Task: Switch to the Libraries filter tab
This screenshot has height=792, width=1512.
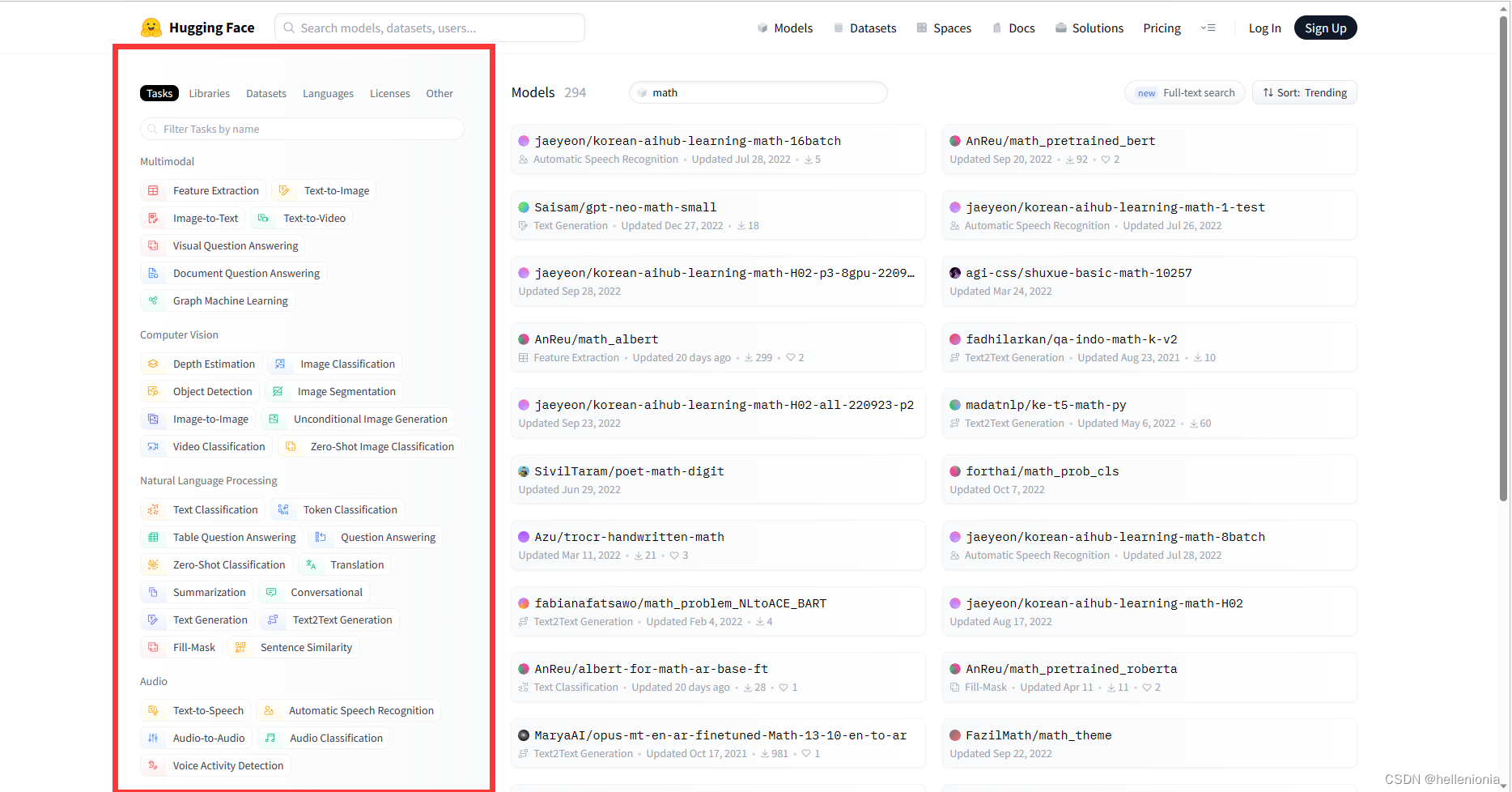Action: coord(210,94)
